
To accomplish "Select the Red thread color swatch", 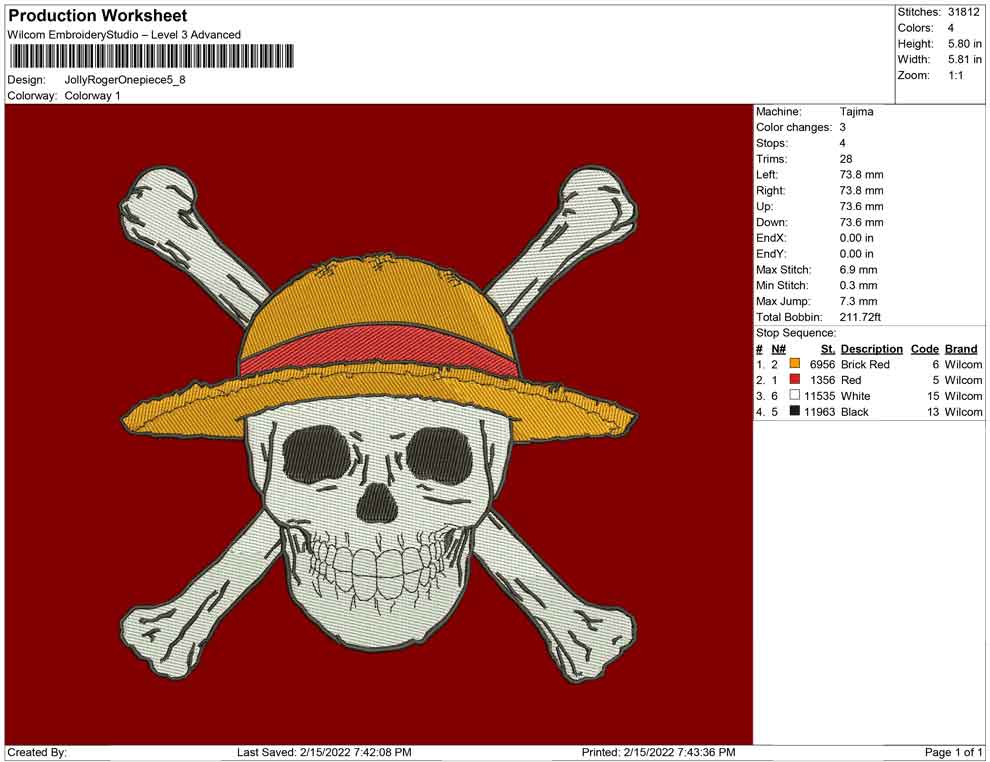I will pyautogui.click(x=795, y=380).
